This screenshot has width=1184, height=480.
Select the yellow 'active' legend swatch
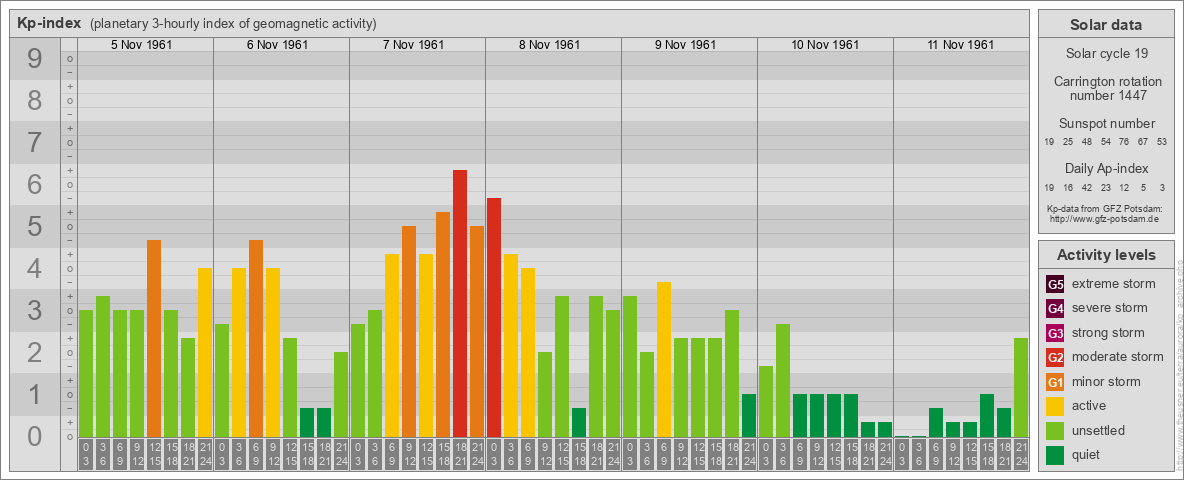(x=1055, y=406)
